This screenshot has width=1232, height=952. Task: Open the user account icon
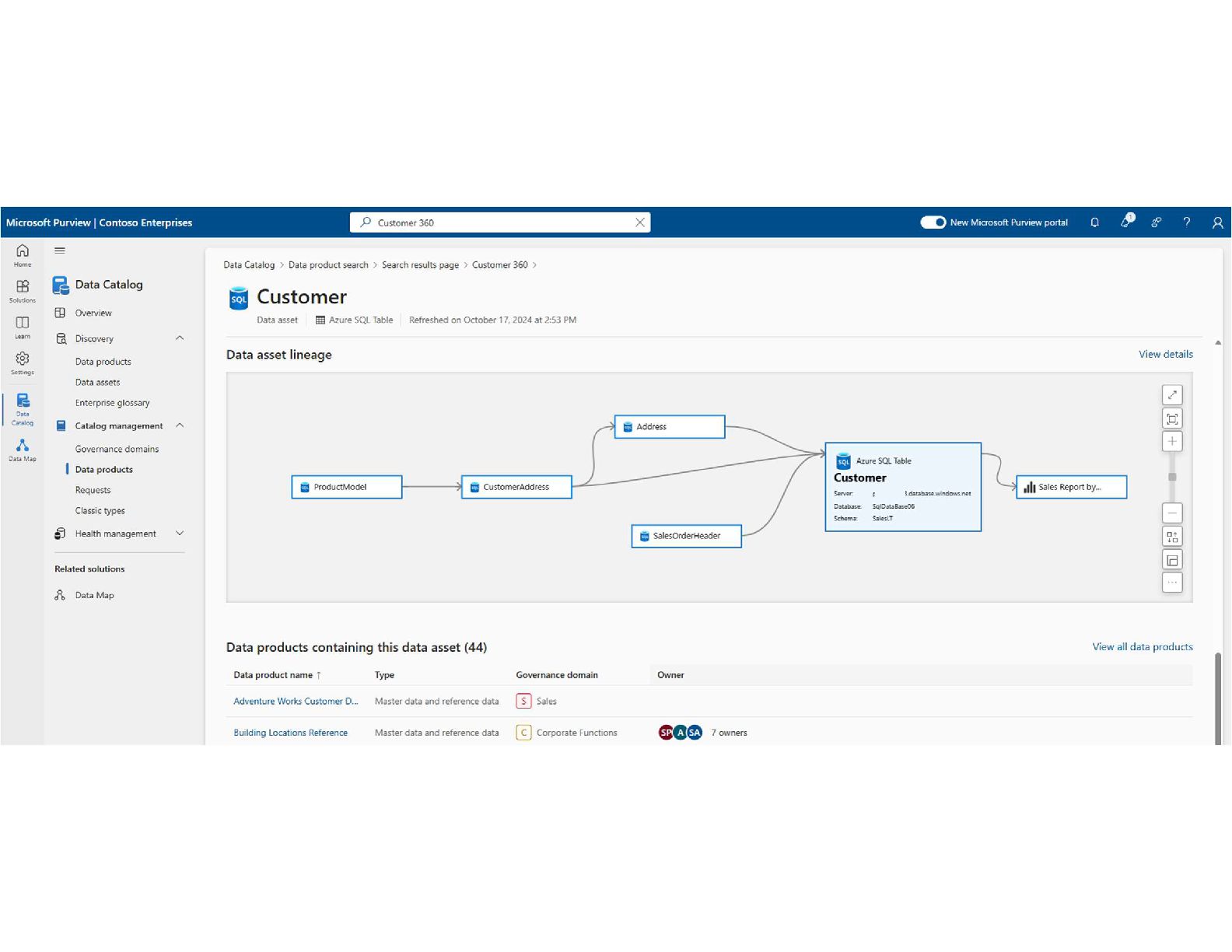1217,222
